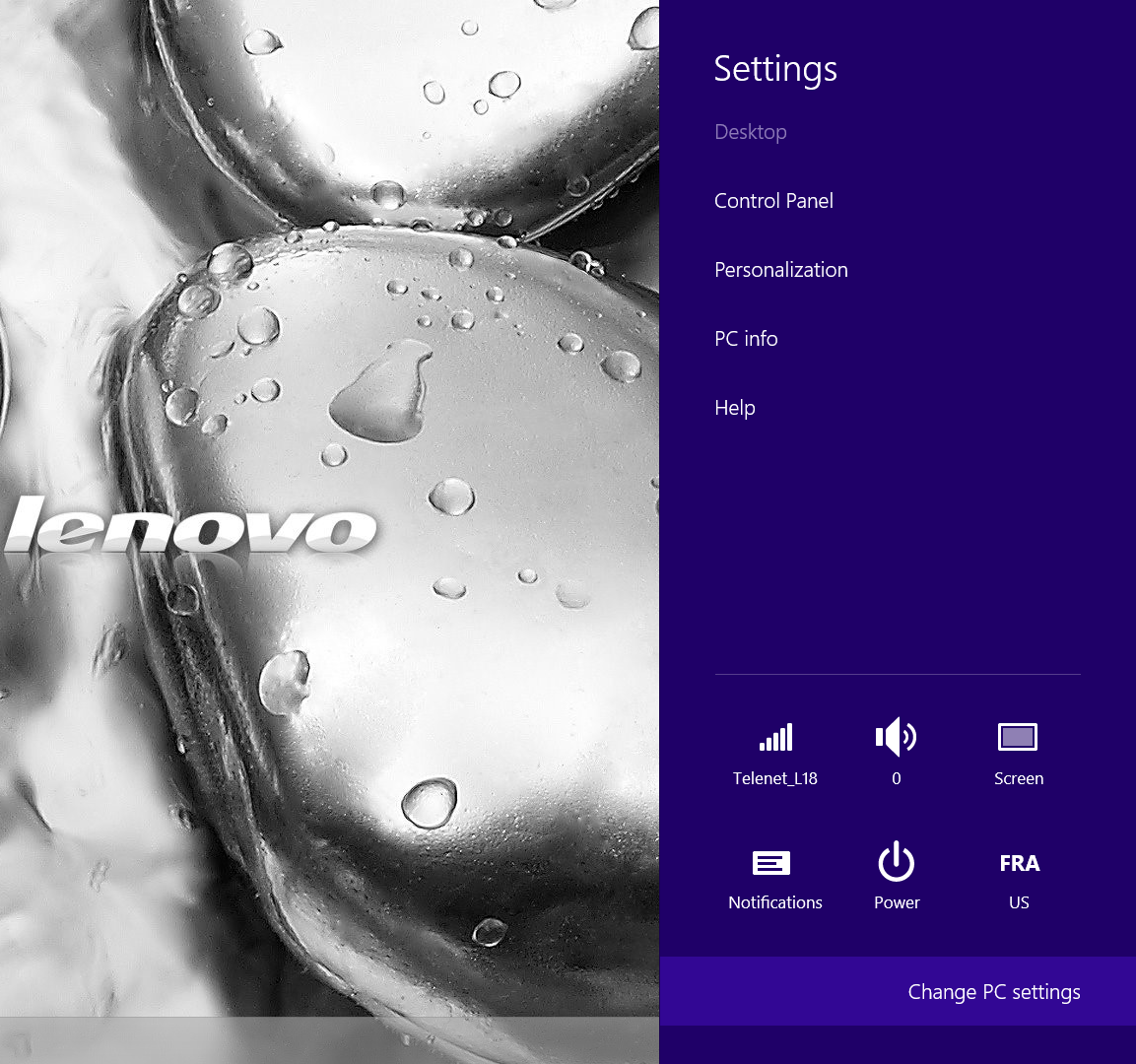Viewport: 1136px width, 1064px height.
Task: Click the volume level value 0
Action: click(x=896, y=778)
